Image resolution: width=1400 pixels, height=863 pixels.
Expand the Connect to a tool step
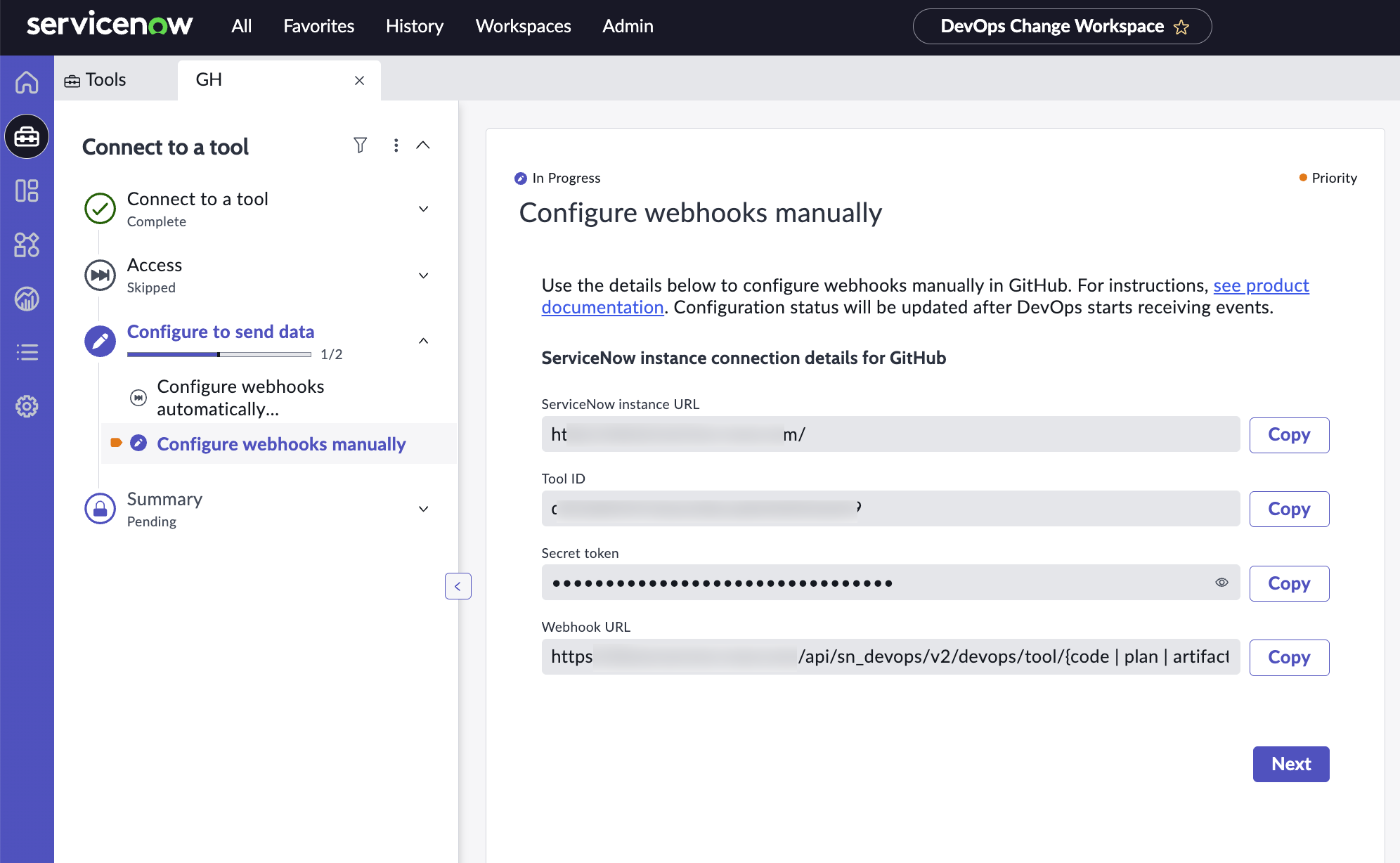point(424,209)
